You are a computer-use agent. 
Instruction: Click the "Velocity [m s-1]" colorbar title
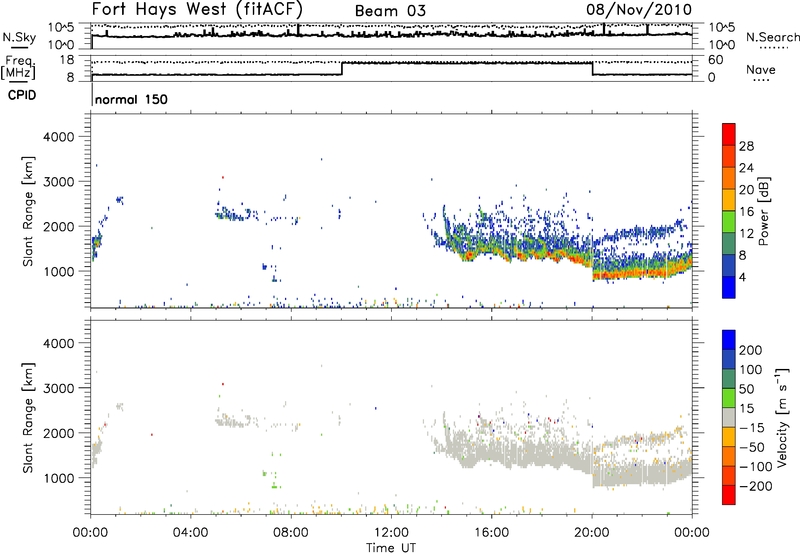click(781, 417)
